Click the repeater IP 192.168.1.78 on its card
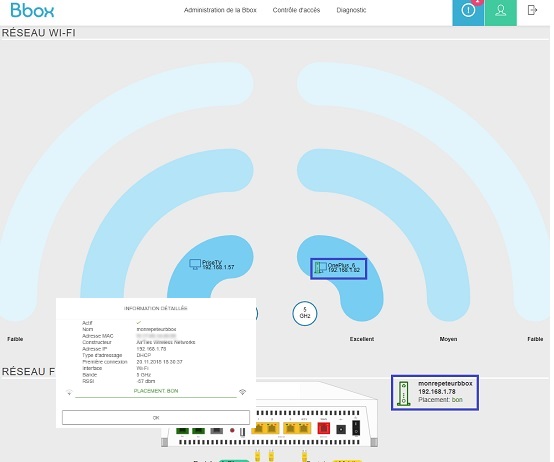 coord(437,391)
